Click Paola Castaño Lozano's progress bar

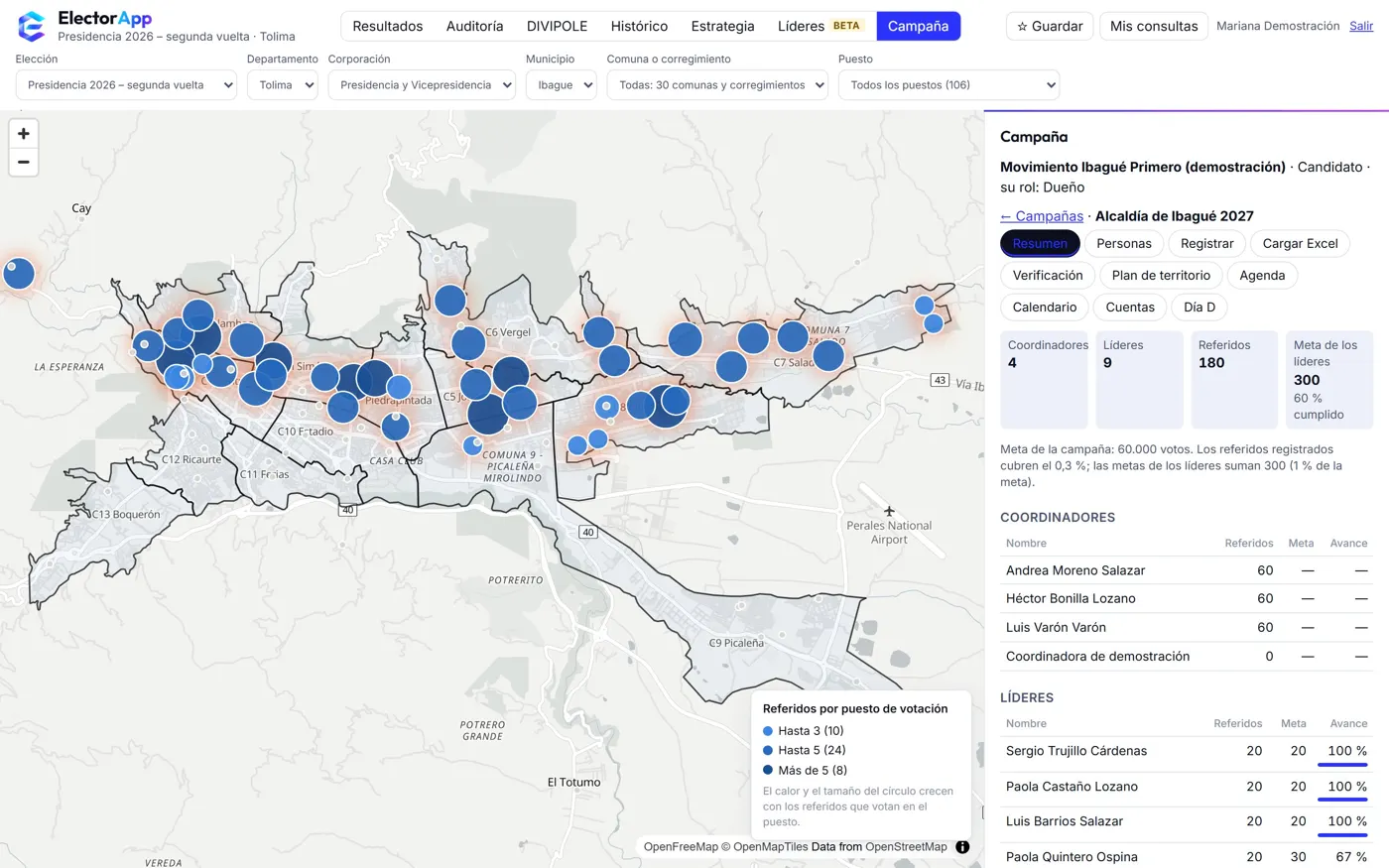[1342, 801]
